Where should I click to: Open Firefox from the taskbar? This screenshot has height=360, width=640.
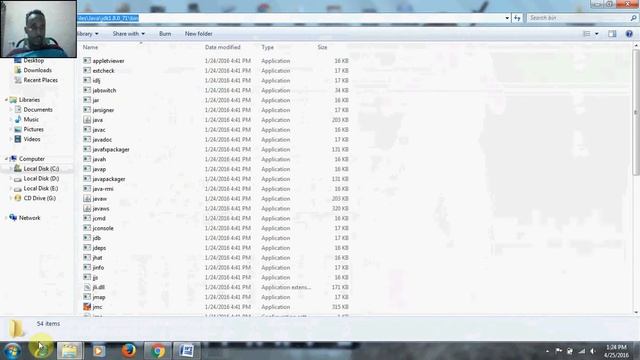pos(129,351)
